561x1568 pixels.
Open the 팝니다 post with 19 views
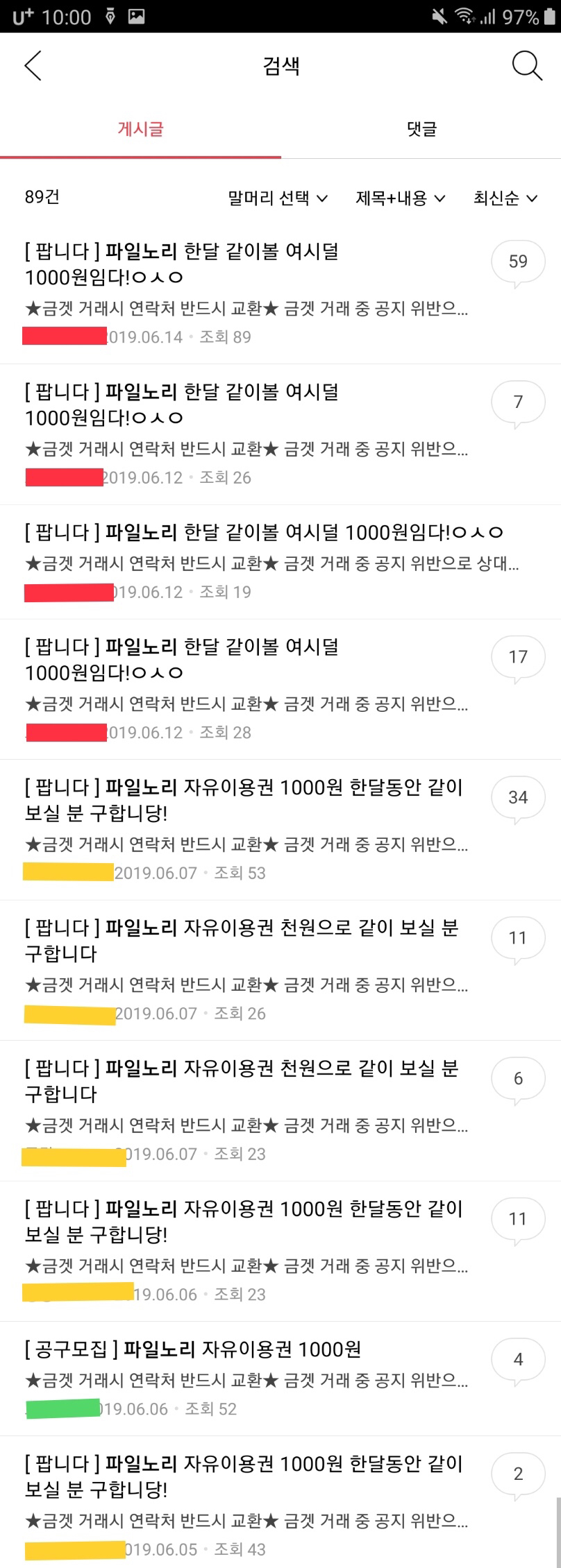tap(264, 533)
